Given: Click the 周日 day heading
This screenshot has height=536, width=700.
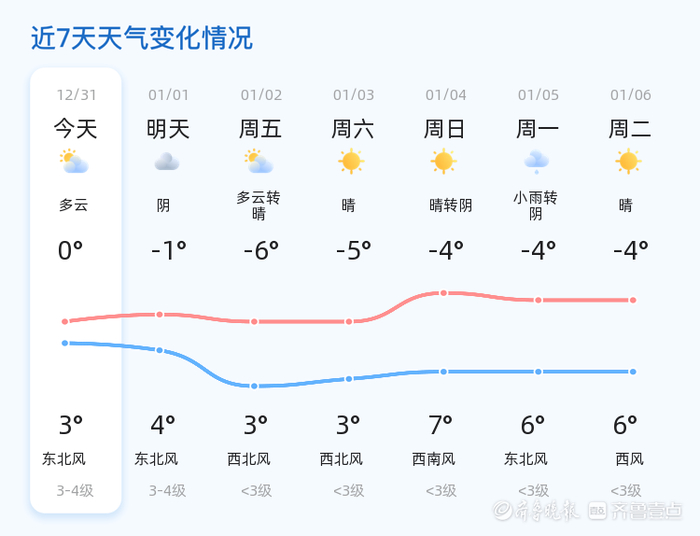Looking at the screenshot, I should coord(445,129).
